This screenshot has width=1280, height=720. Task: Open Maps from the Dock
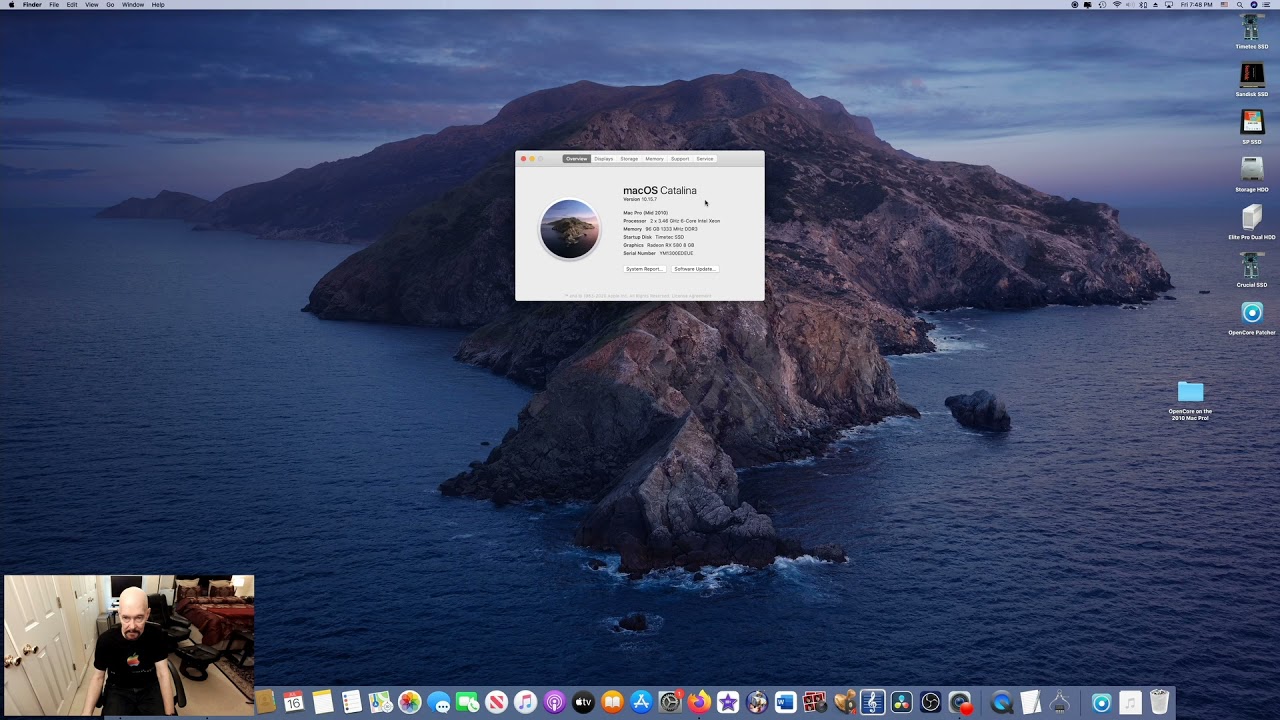pos(381,702)
